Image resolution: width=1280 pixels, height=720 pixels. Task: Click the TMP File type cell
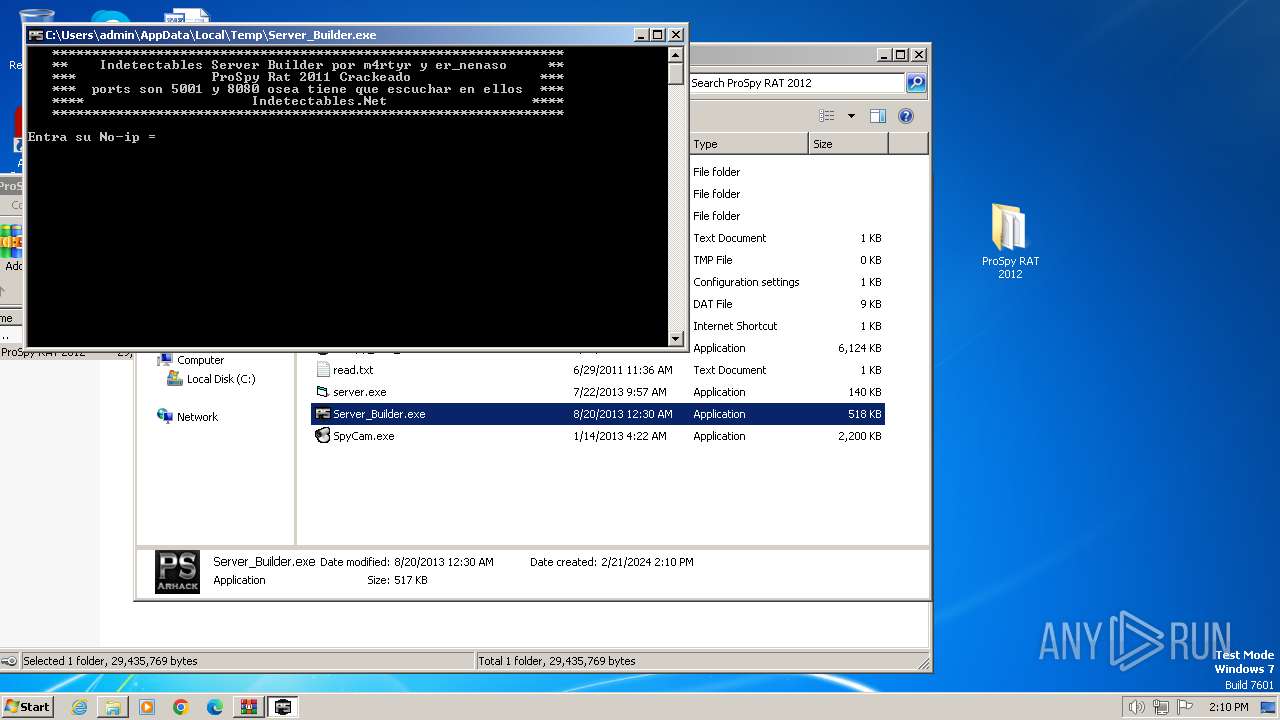(x=713, y=260)
